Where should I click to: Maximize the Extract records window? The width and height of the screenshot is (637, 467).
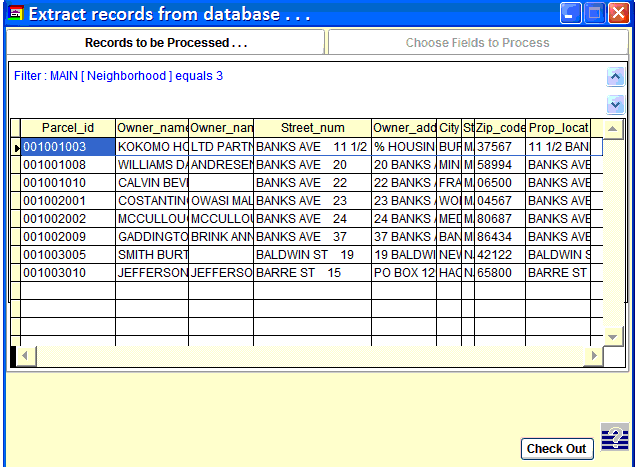click(595, 13)
